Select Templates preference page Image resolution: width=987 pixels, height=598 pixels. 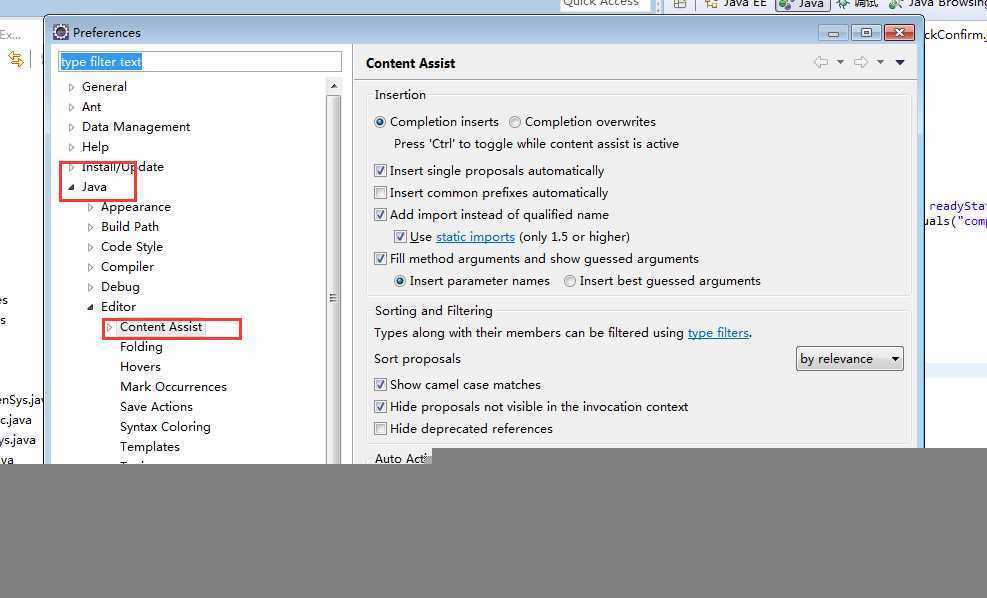(150, 447)
